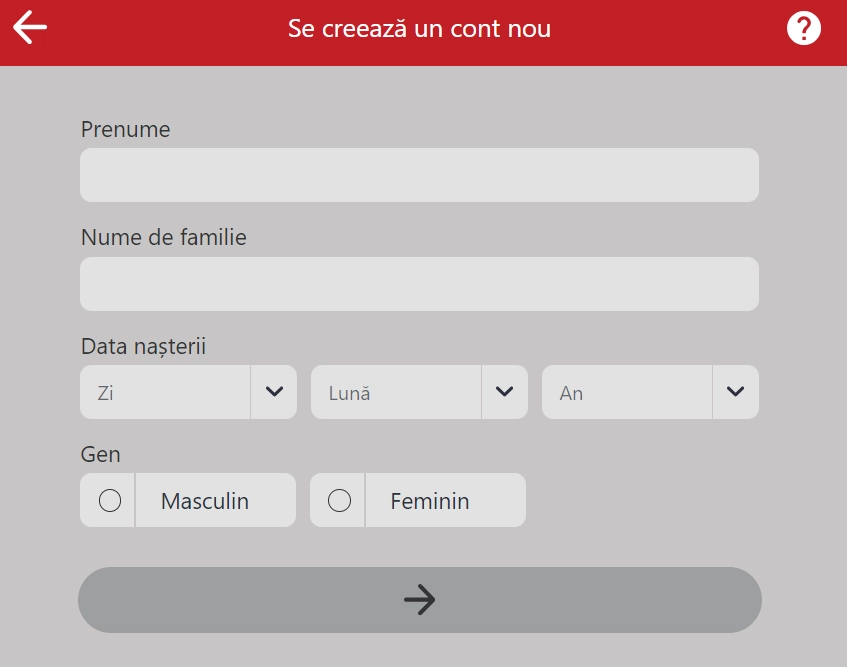This screenshot has height=667, width=847.
Task: Open the Zi day dropdown
Action: click(x=165, y=392)
